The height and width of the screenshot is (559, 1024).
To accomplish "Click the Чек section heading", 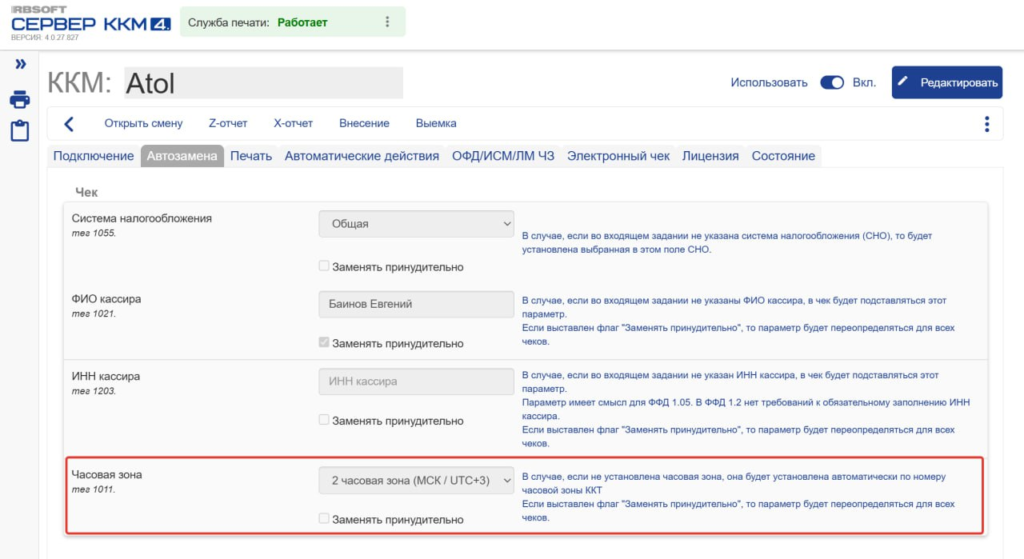I will [86, 192].
